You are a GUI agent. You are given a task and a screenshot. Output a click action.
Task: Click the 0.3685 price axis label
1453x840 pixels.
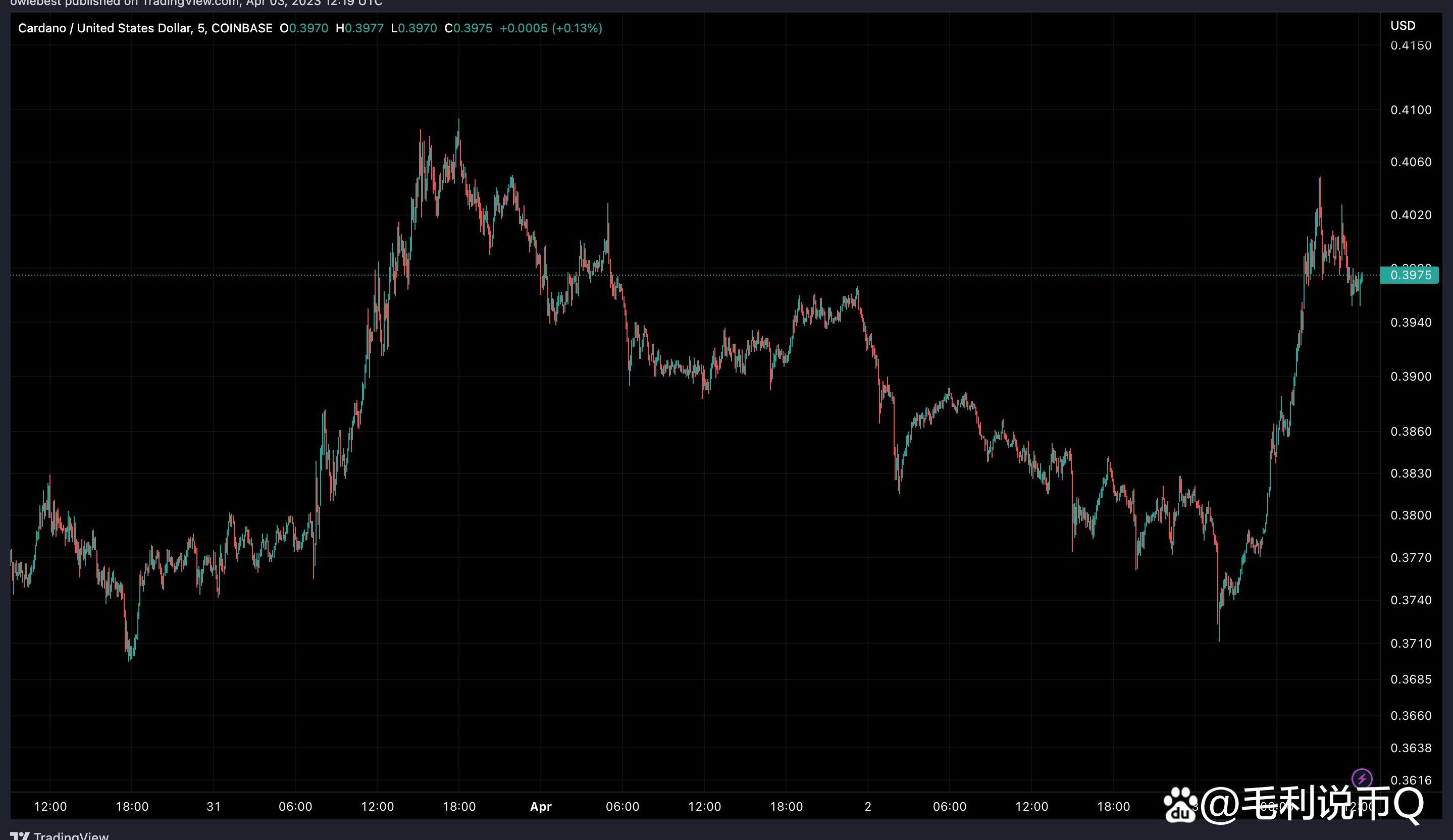click(x=1411, y=679)
